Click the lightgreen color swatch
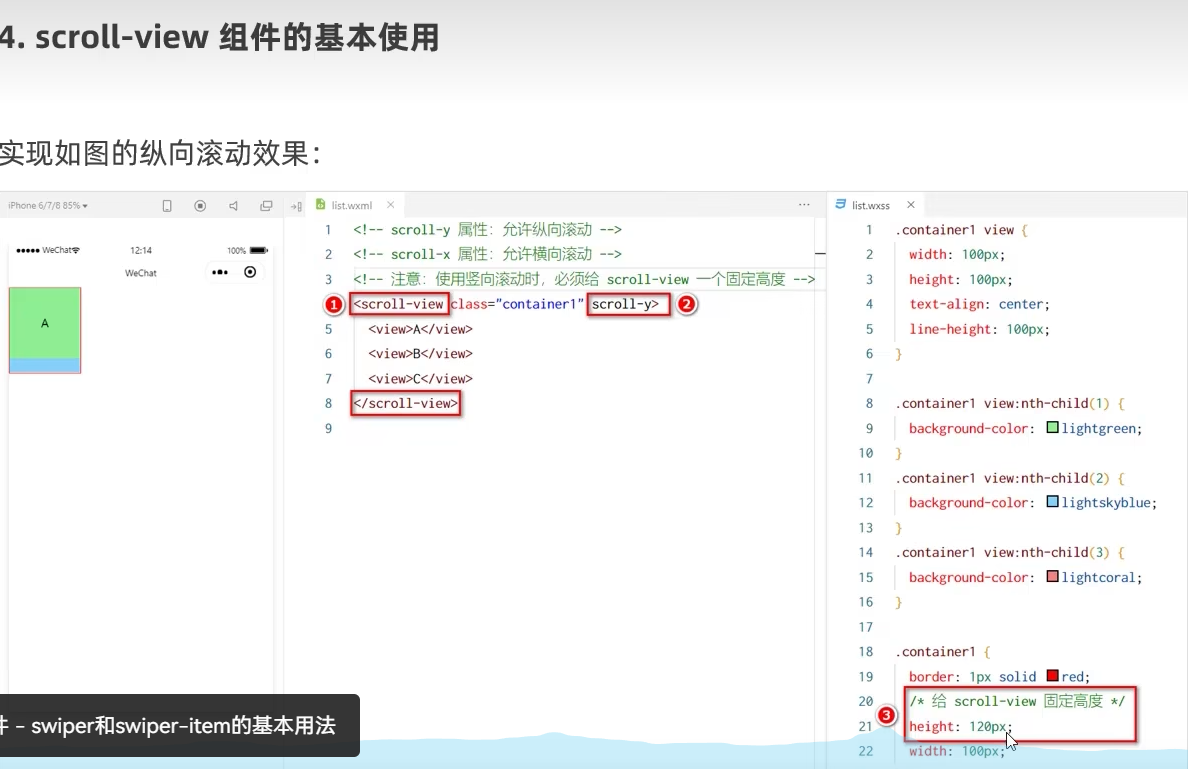Screen dimensions: 1188x769 (x=1052, y=427)
